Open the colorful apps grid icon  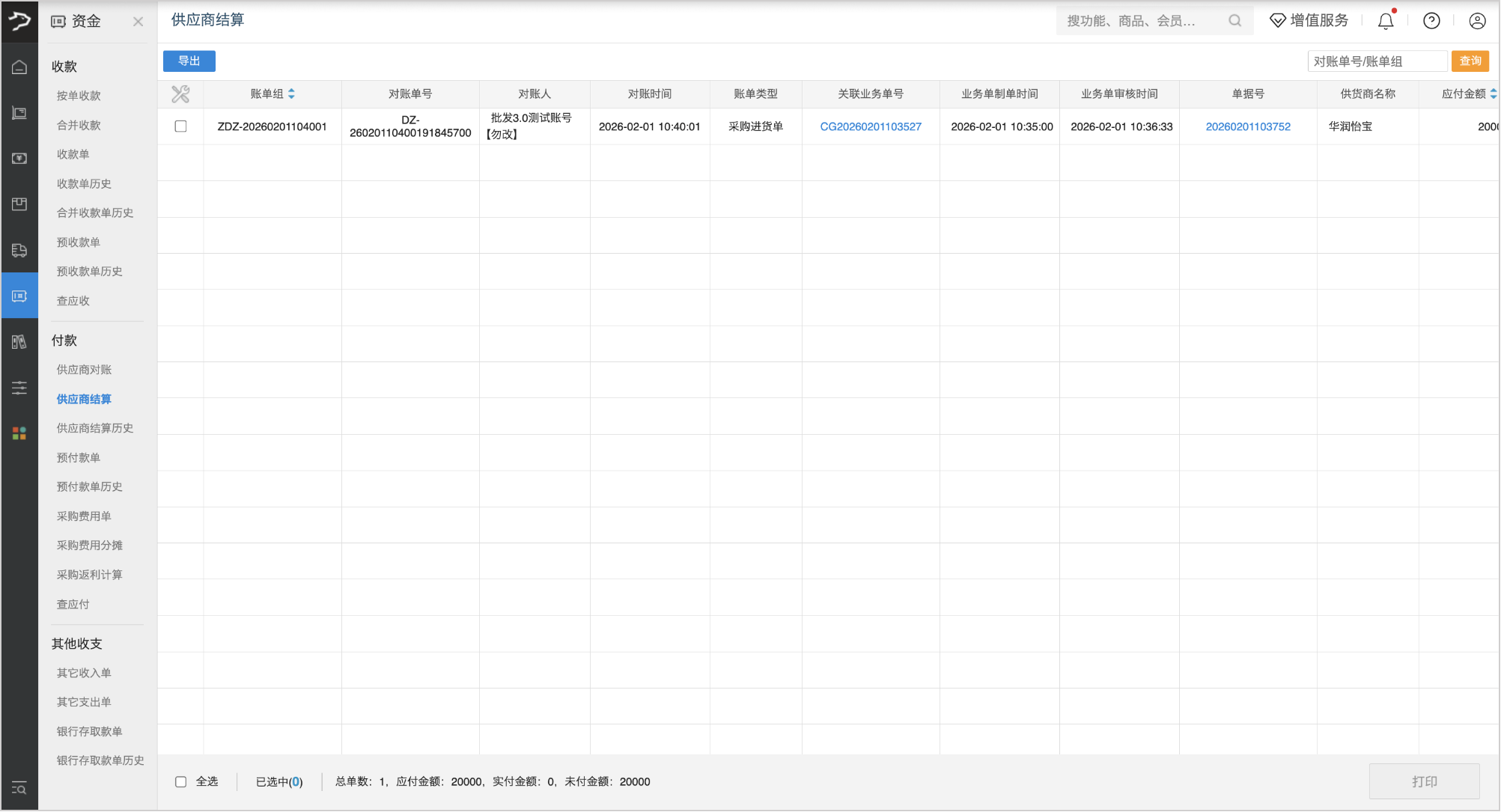19,433
